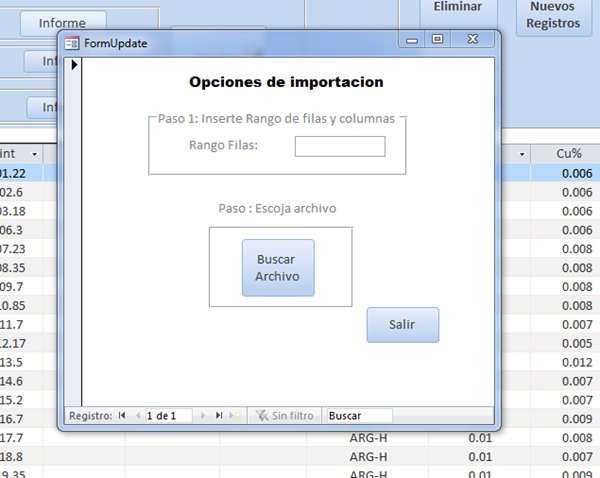Open the column dropdown left of Cu%
Viewport: 600px width, 478px height.
[x=522, y=154]
